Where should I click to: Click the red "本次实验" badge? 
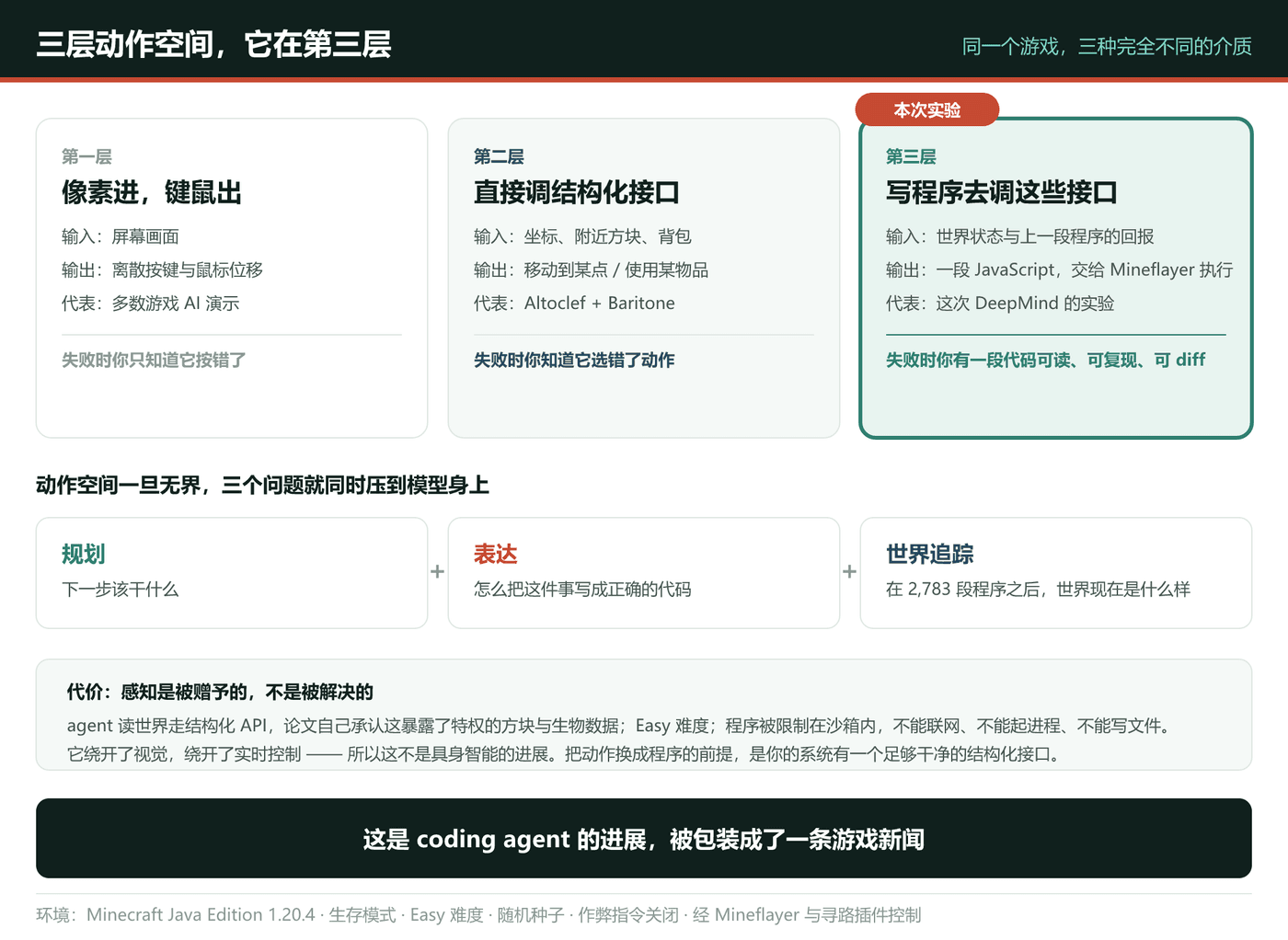(927, 110)
